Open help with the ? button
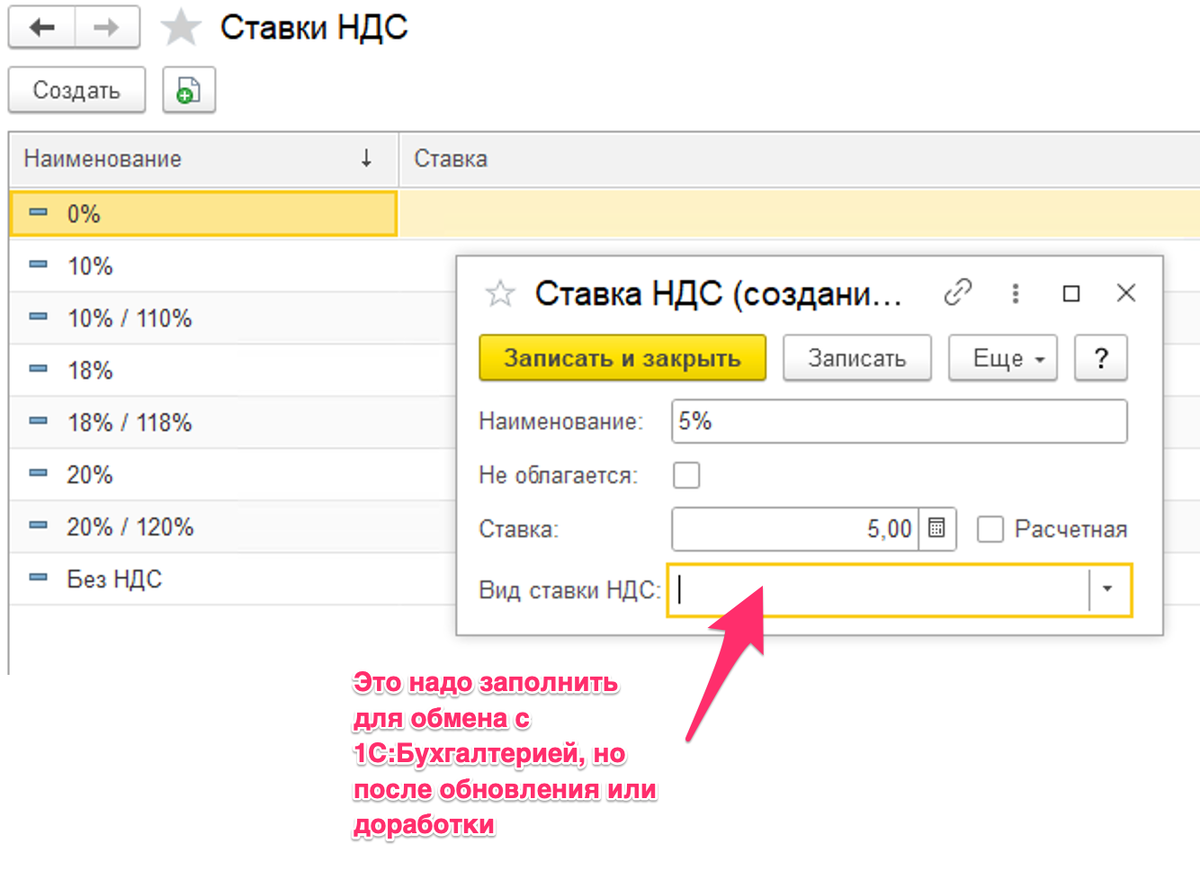Viewport: 1200px width, 880px height. coord(1101,358)
